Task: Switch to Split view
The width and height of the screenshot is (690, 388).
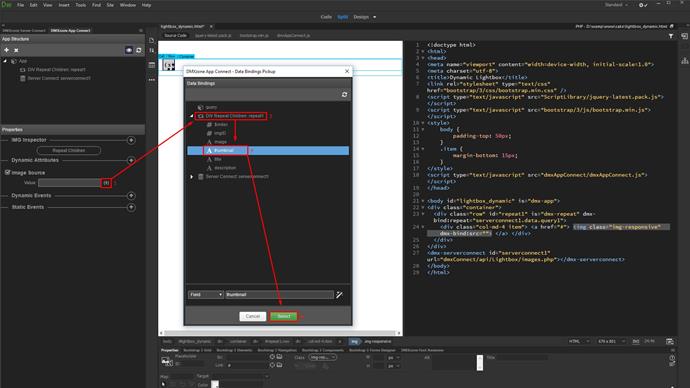Action: tap(343, 17)
